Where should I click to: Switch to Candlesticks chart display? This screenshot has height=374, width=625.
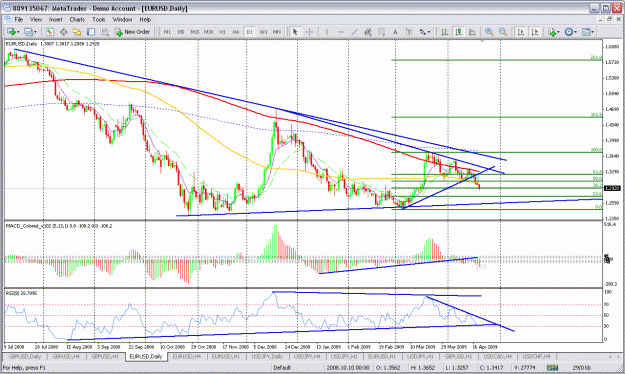coord(458,32)
